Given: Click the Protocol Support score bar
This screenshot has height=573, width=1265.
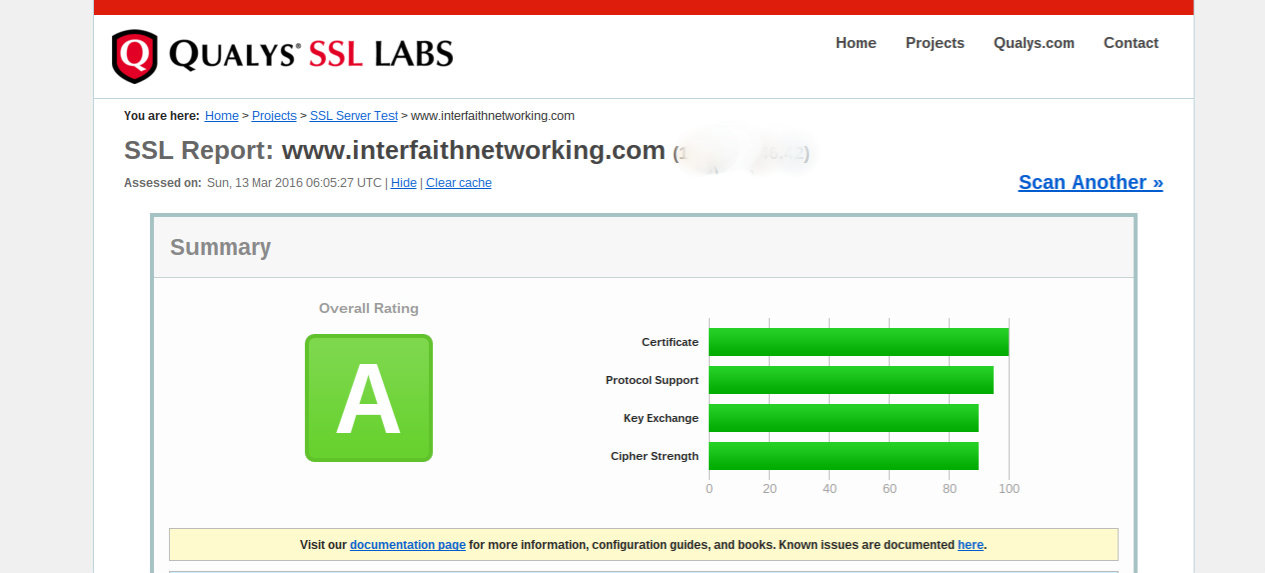Looking at the screenshot, I should [x=851, y=380].
